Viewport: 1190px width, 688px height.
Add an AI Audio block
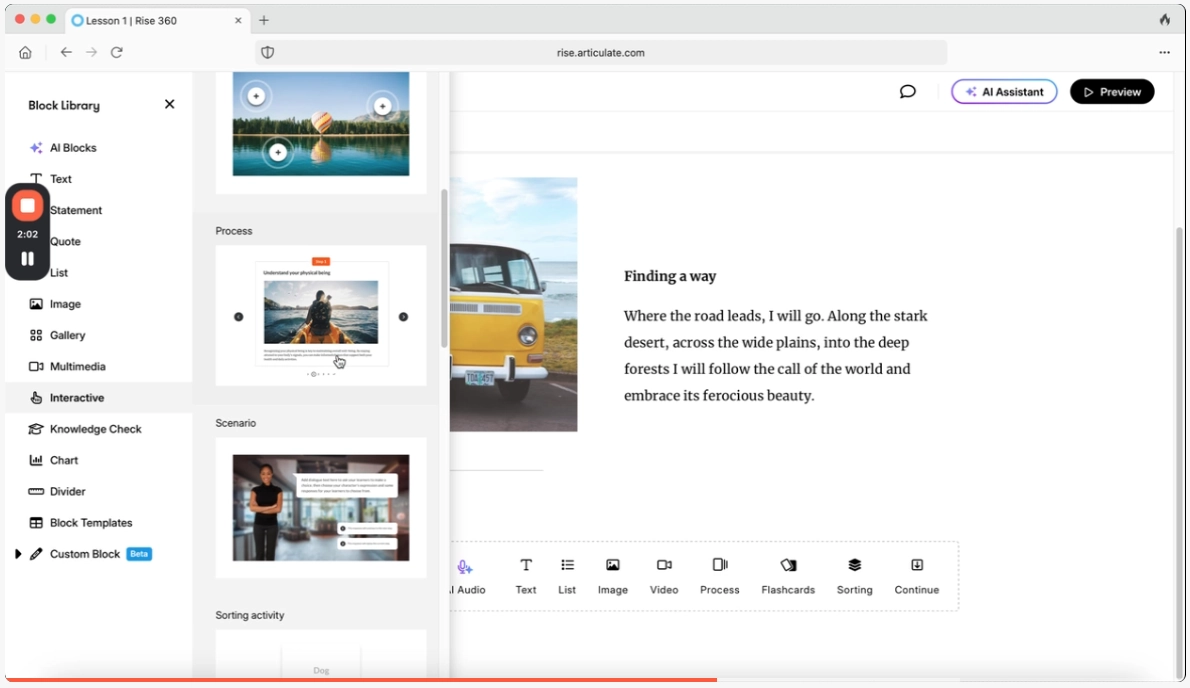tap(467, 576)
